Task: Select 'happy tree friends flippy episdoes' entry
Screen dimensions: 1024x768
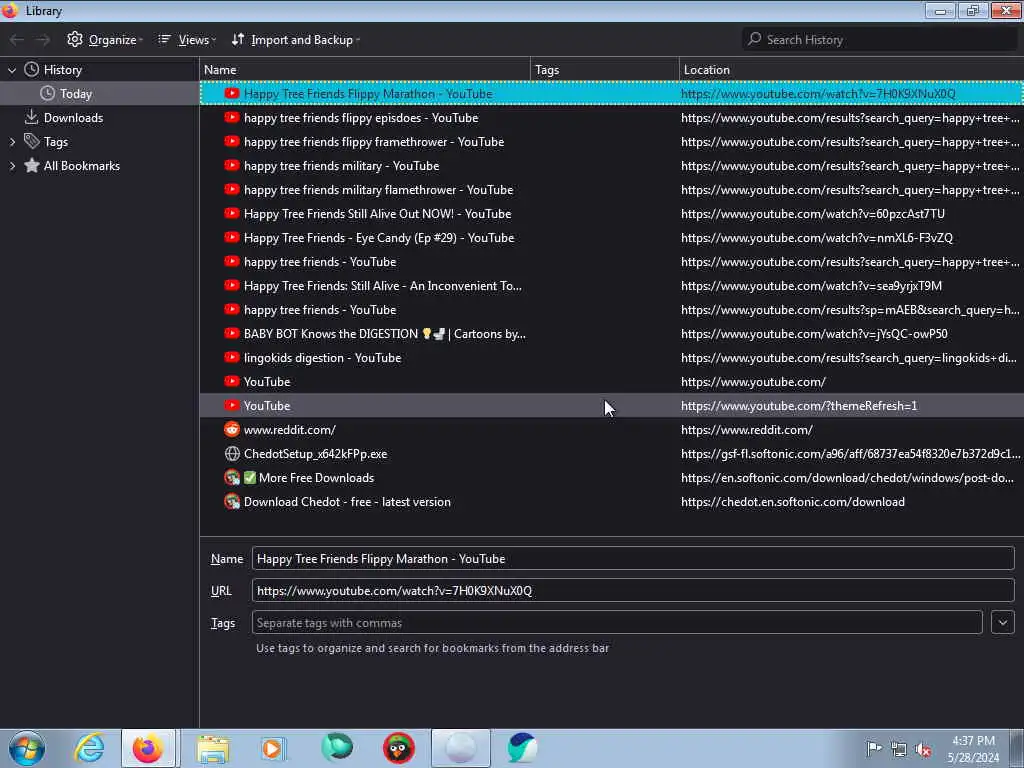Action: pyautogui.click(x=612, y=118)
